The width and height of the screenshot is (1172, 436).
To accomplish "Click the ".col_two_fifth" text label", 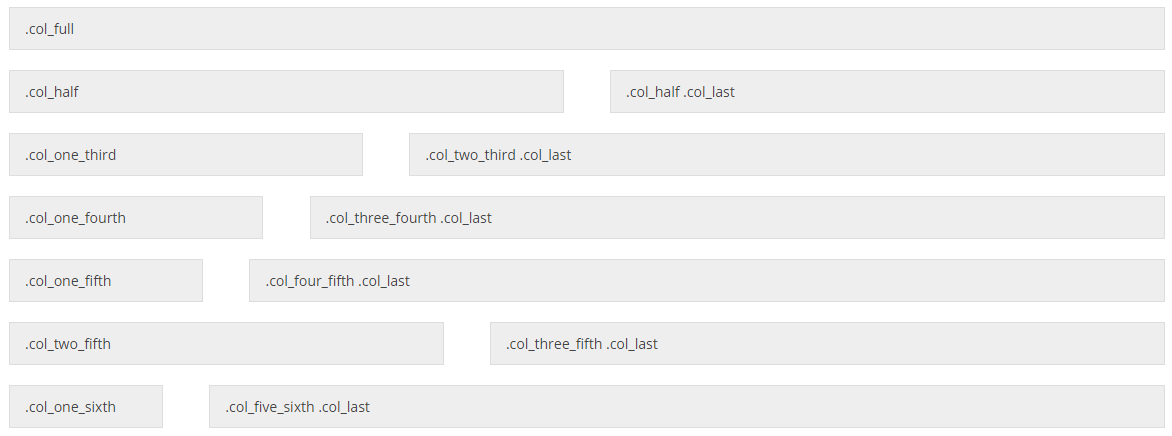I will tap(68, 344).
